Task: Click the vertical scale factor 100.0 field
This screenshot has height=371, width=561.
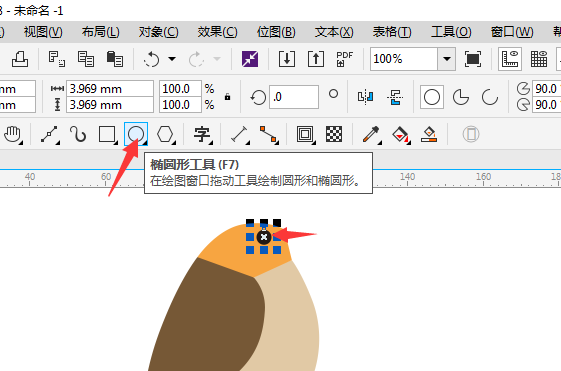Action: (180, 105)
